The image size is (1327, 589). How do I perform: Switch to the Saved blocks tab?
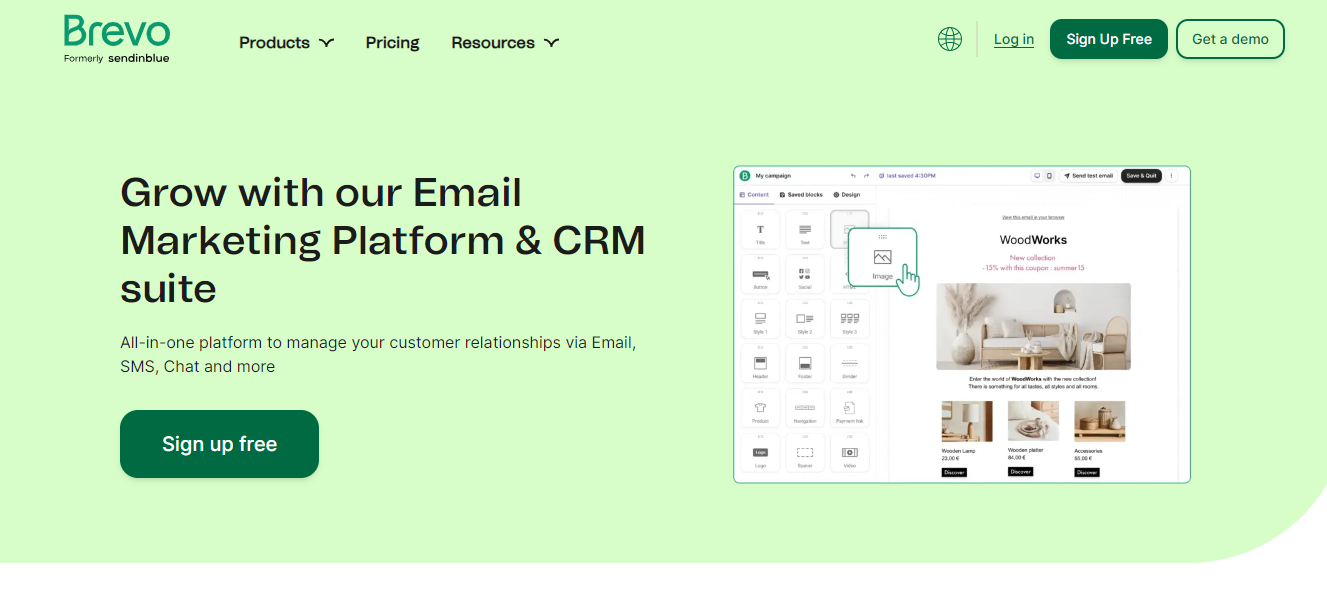(801, 195)
